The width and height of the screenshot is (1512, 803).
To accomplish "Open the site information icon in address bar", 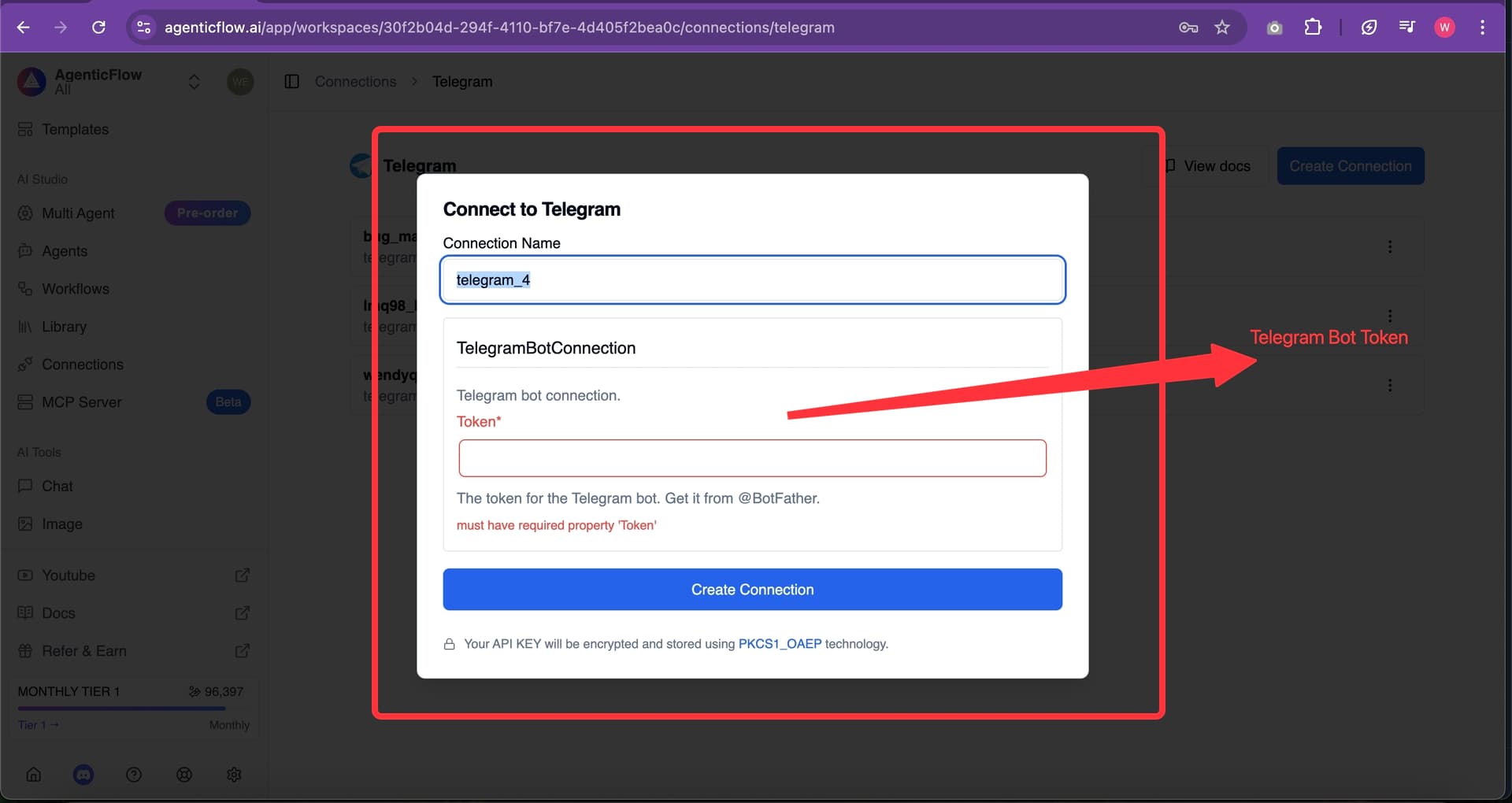I will click(143, 28).
